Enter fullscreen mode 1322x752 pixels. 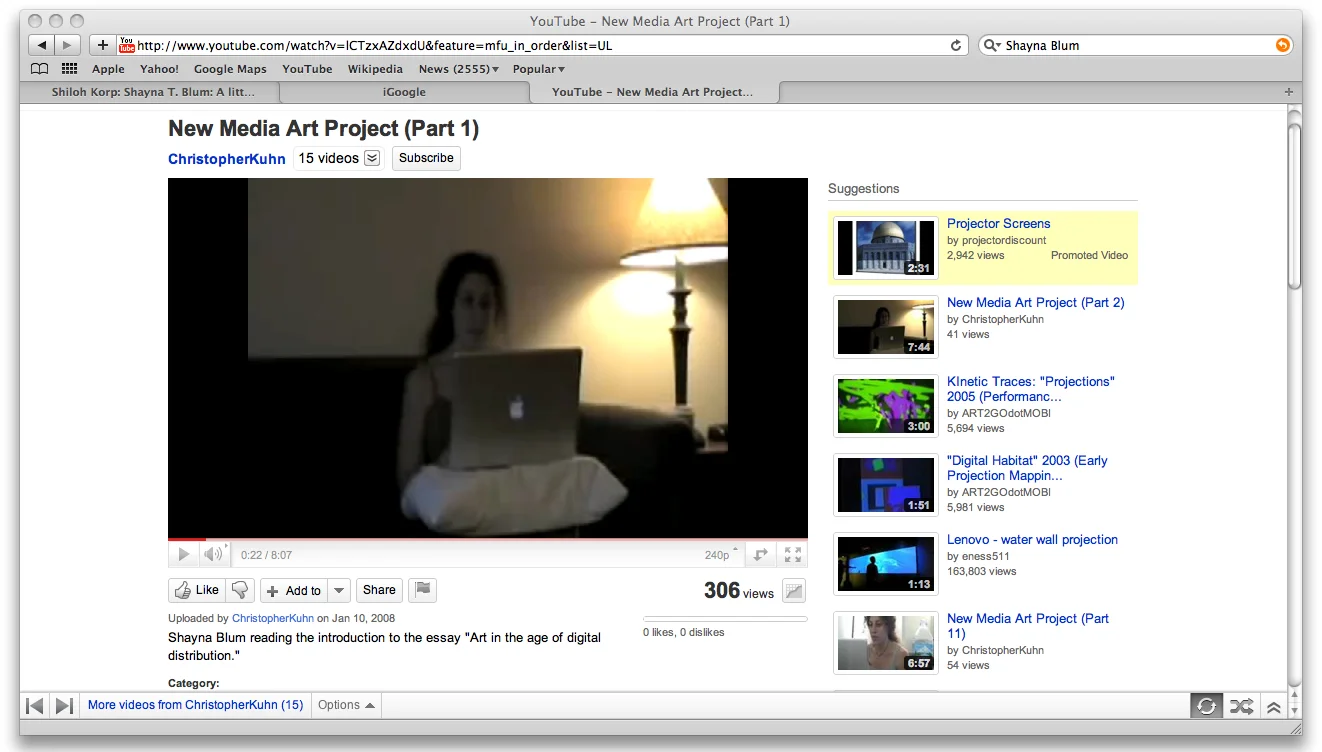point(792,554)
